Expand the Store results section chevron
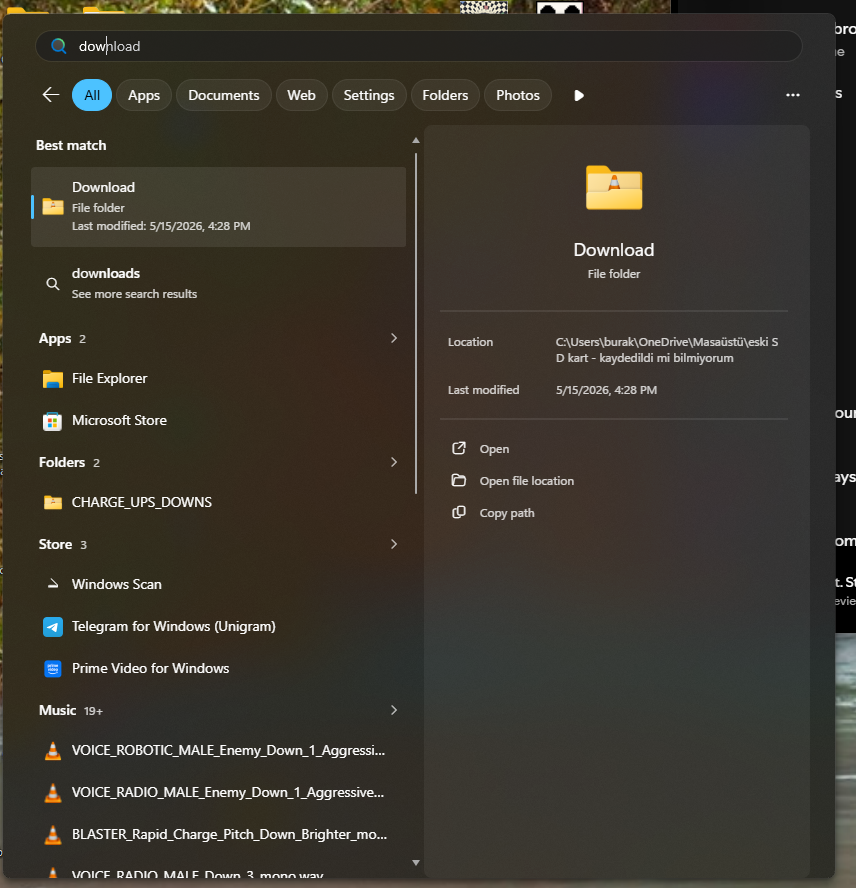The width and height of the screenshot is (856, 888). (x=394, y=544)
